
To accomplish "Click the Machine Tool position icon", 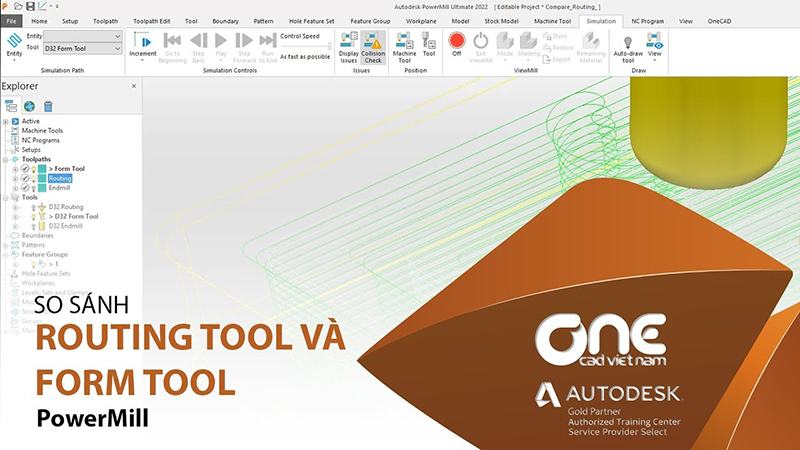I will [404, 40].
